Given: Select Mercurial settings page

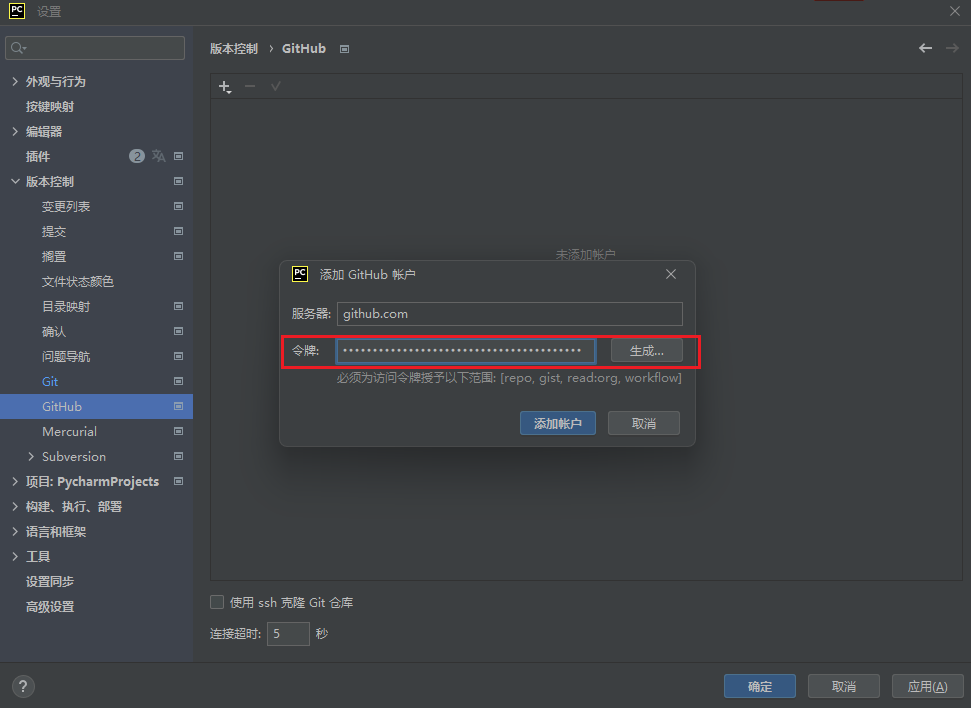Looking at the screenshot, I should point(69,432).
